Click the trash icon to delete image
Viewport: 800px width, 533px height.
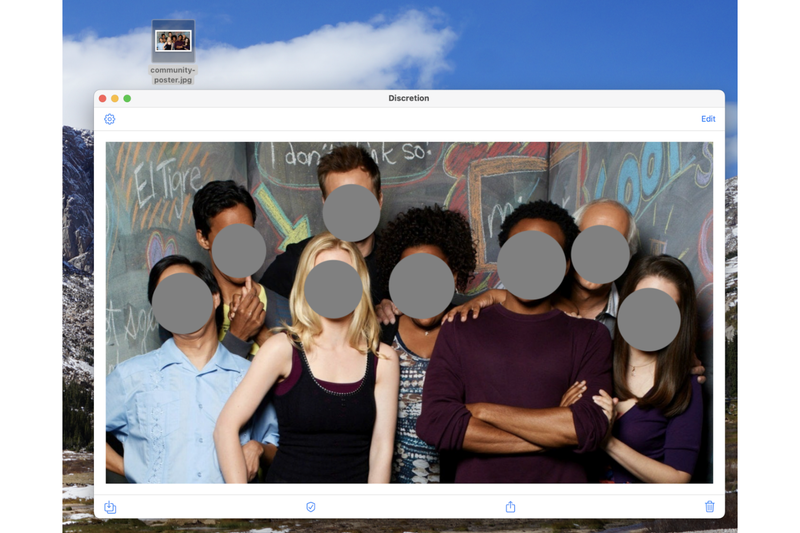pos(709,507)
